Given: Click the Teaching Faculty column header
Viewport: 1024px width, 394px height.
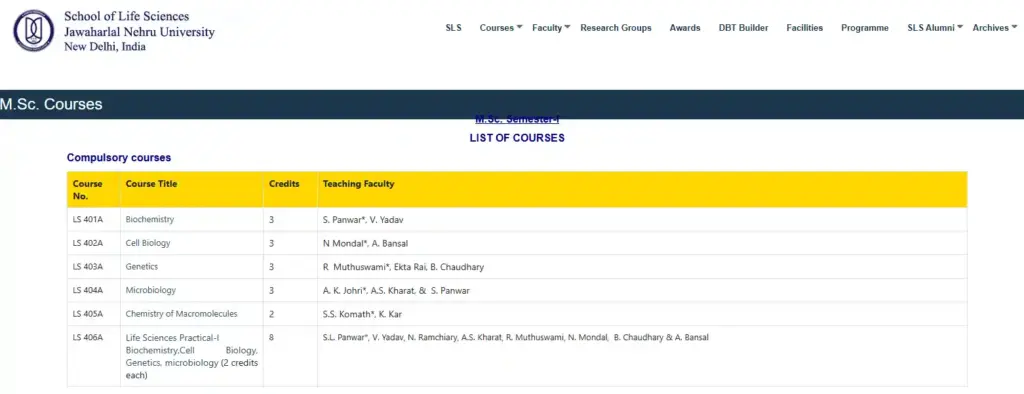Looking at the screenshot, I should pyautogui.click(x=359, y=184).
